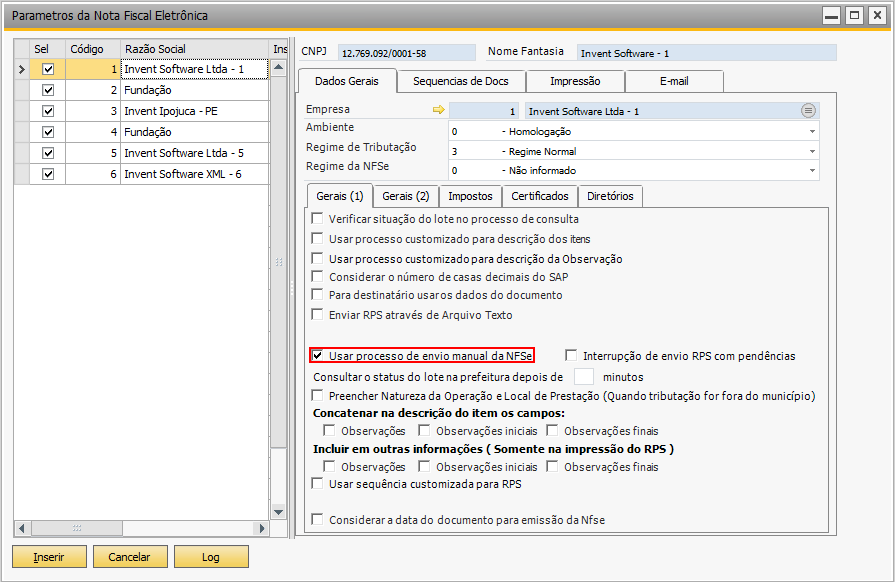Open the Regime de Tributação dropdown
The height and width of the screenshot is (582, 895).
(x=812, y=151)
